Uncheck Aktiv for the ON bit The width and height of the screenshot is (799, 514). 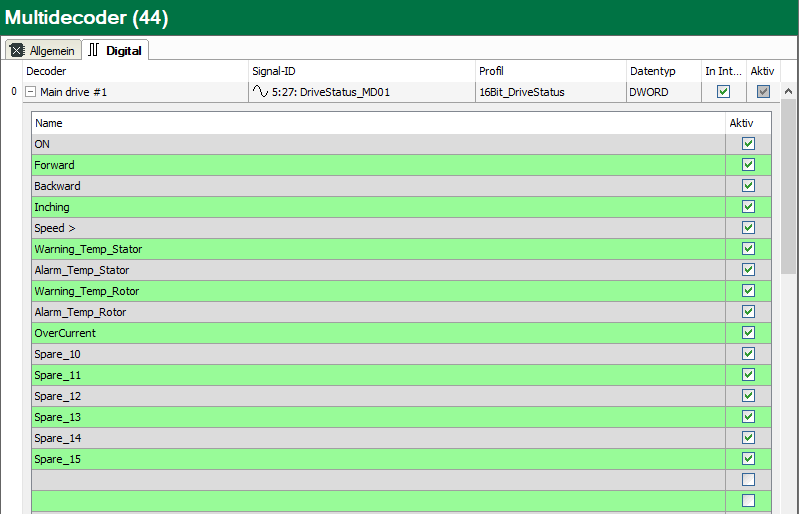coord(748,144)
